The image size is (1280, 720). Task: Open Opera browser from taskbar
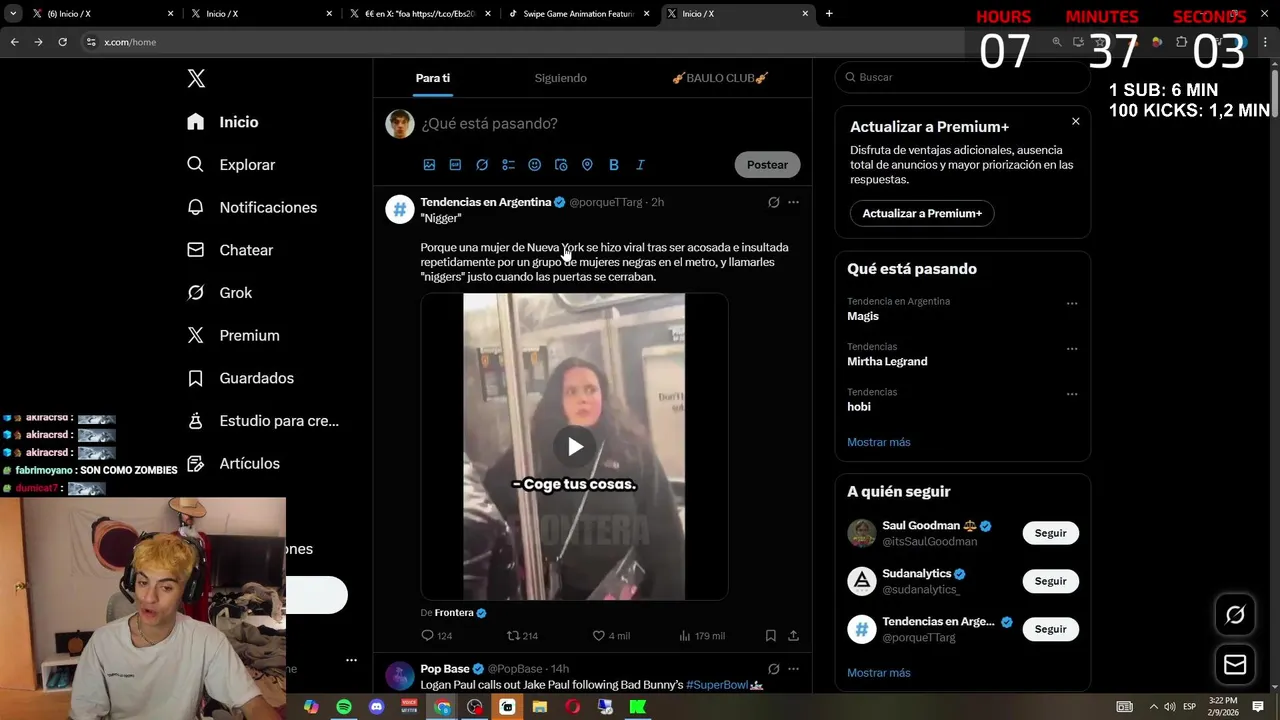(x=572, y=707)
